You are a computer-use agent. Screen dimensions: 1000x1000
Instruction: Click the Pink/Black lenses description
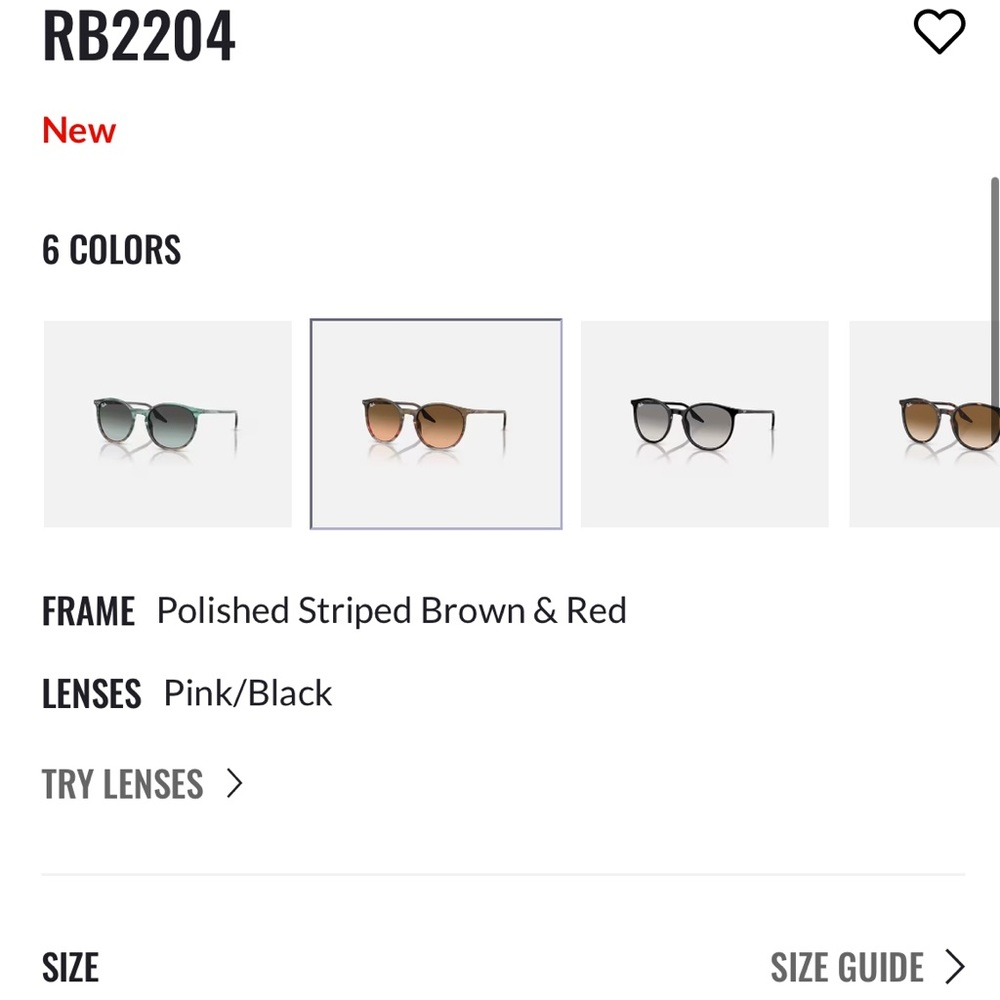pyautogui.click(x=246, y=692)
